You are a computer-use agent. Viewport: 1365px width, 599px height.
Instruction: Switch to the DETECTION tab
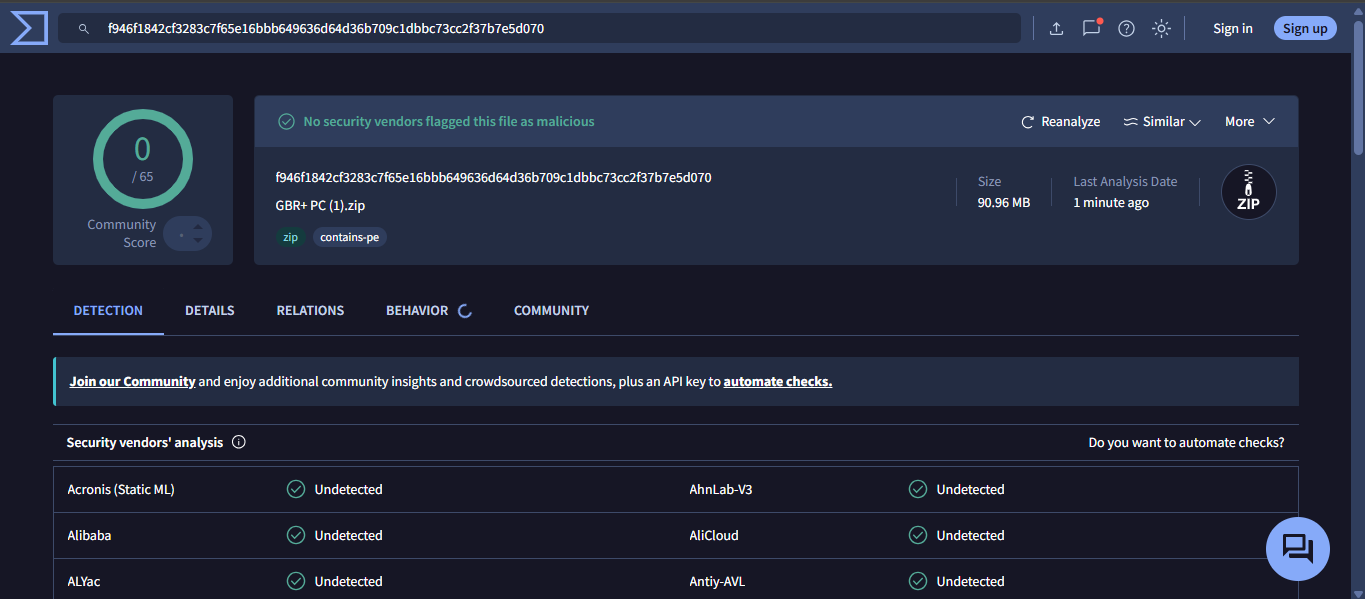click(x=108, y=310)
